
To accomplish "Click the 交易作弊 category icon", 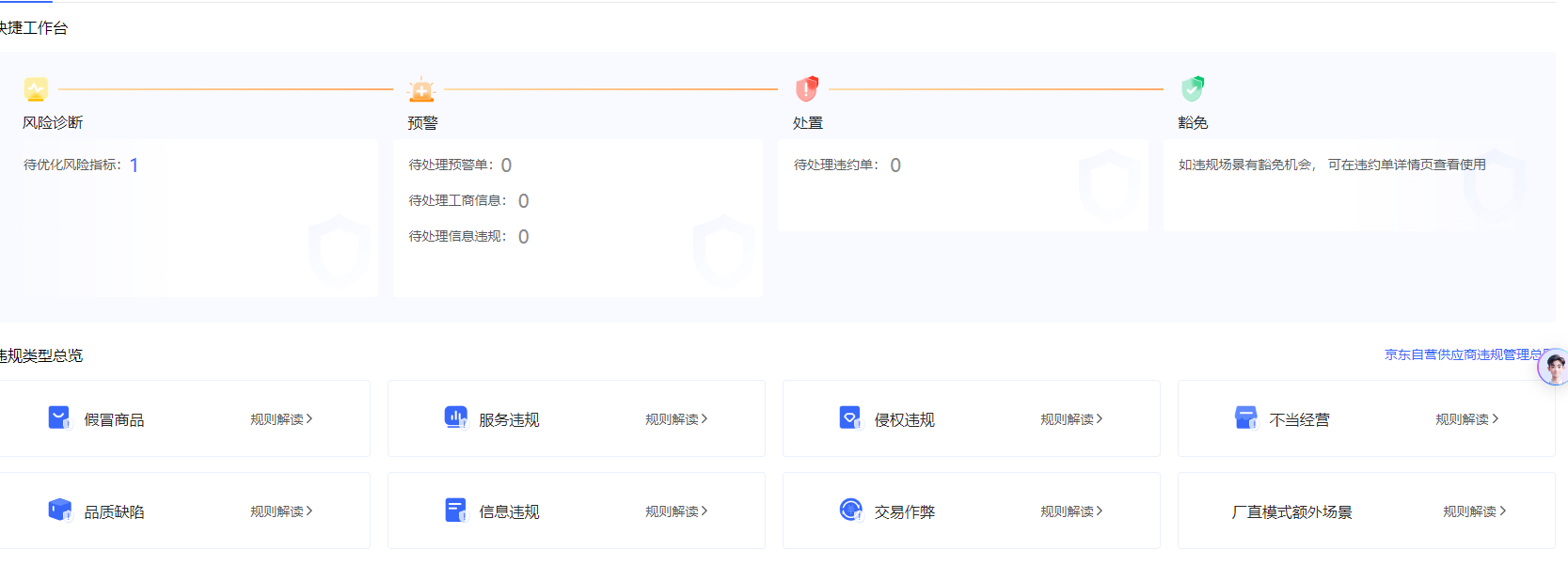I will 850,511.
